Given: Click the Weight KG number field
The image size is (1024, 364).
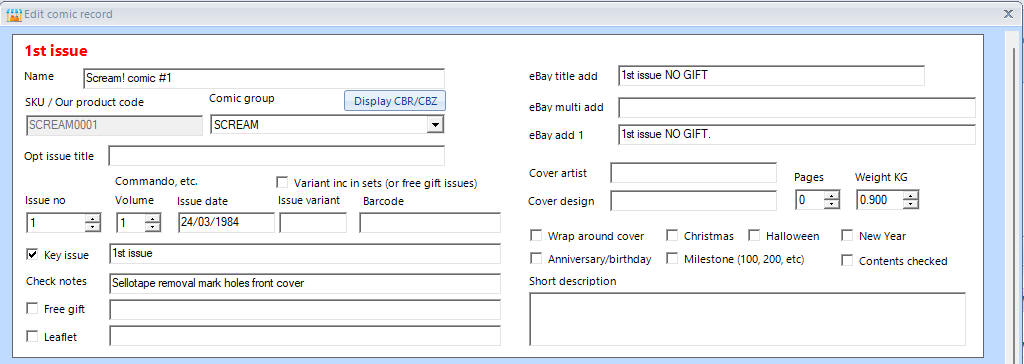Looking at the screenshot, I should click(x=880, y=200).
